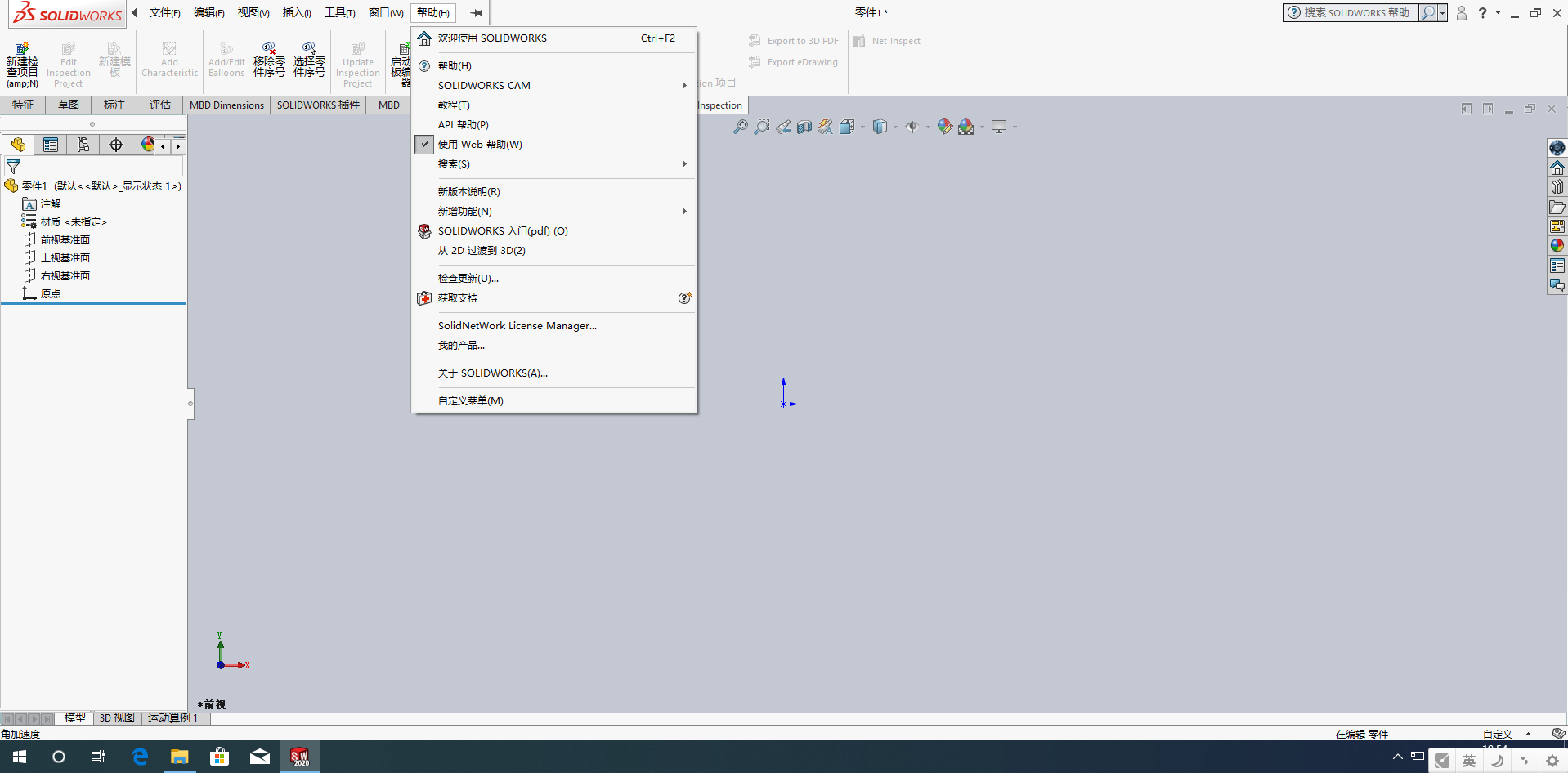This screenshot has height=773, width=1568.
Task: Open the Hide/Show Items dropdown arrow
Action: [x=928, y=127]
